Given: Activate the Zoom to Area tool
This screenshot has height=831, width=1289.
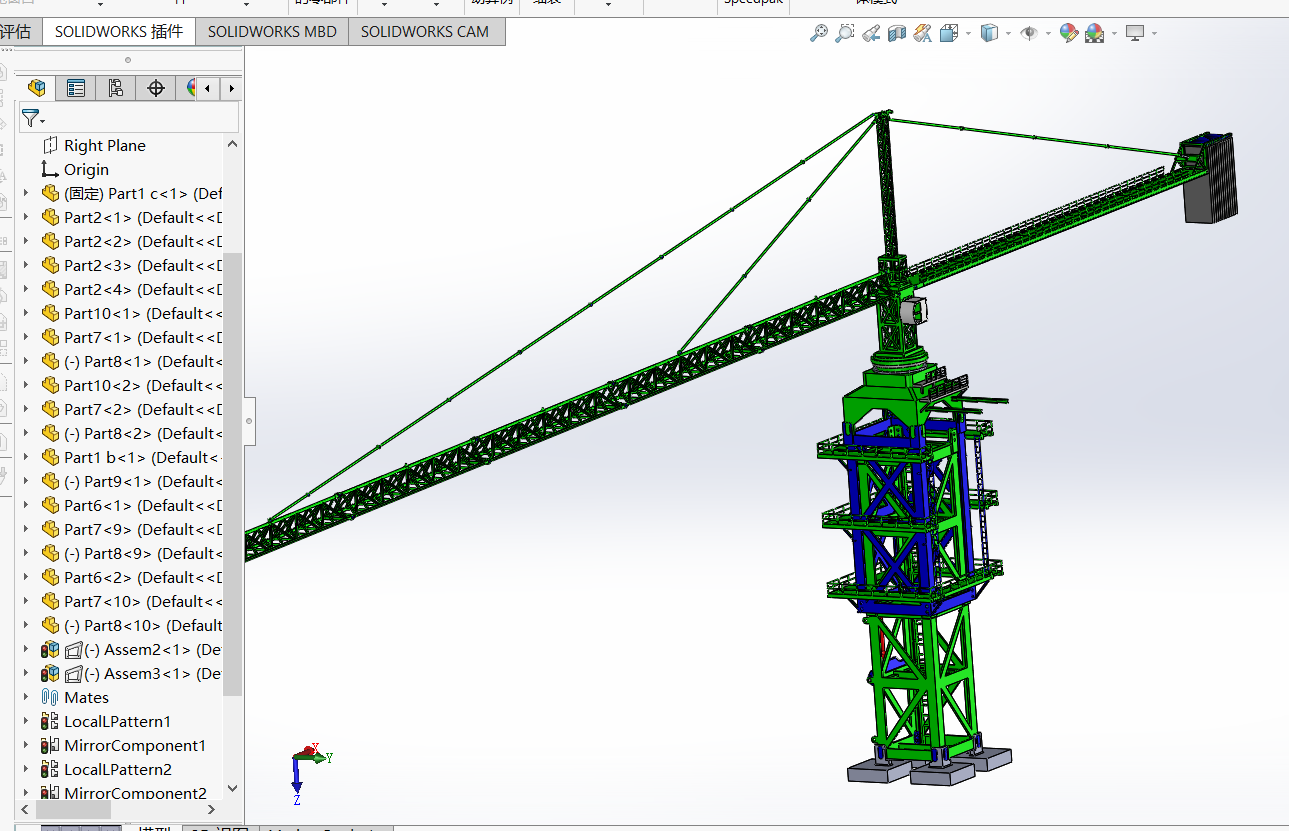Looking at the screenshot, I should tap(845, 33).
